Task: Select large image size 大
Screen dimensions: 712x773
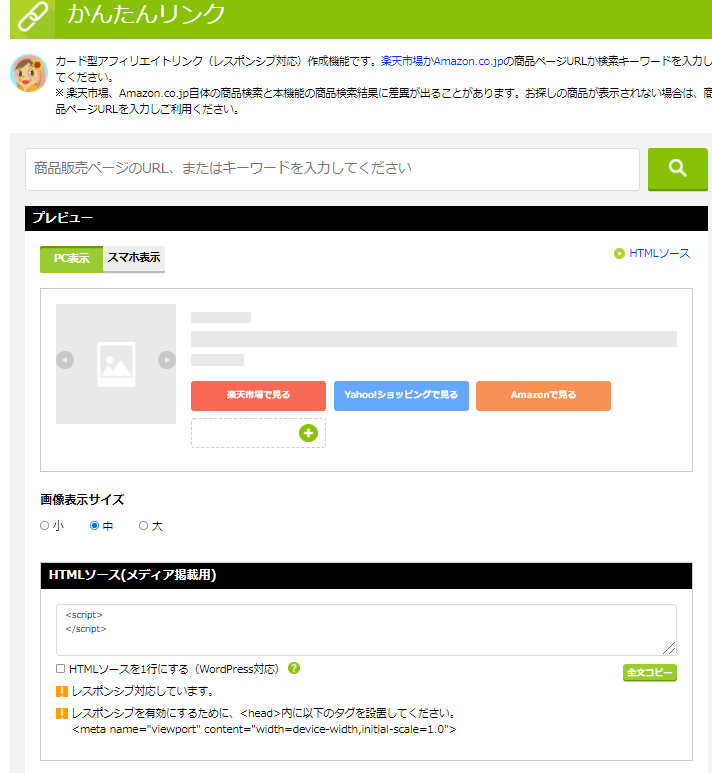Action: click(x=143, y=526)
